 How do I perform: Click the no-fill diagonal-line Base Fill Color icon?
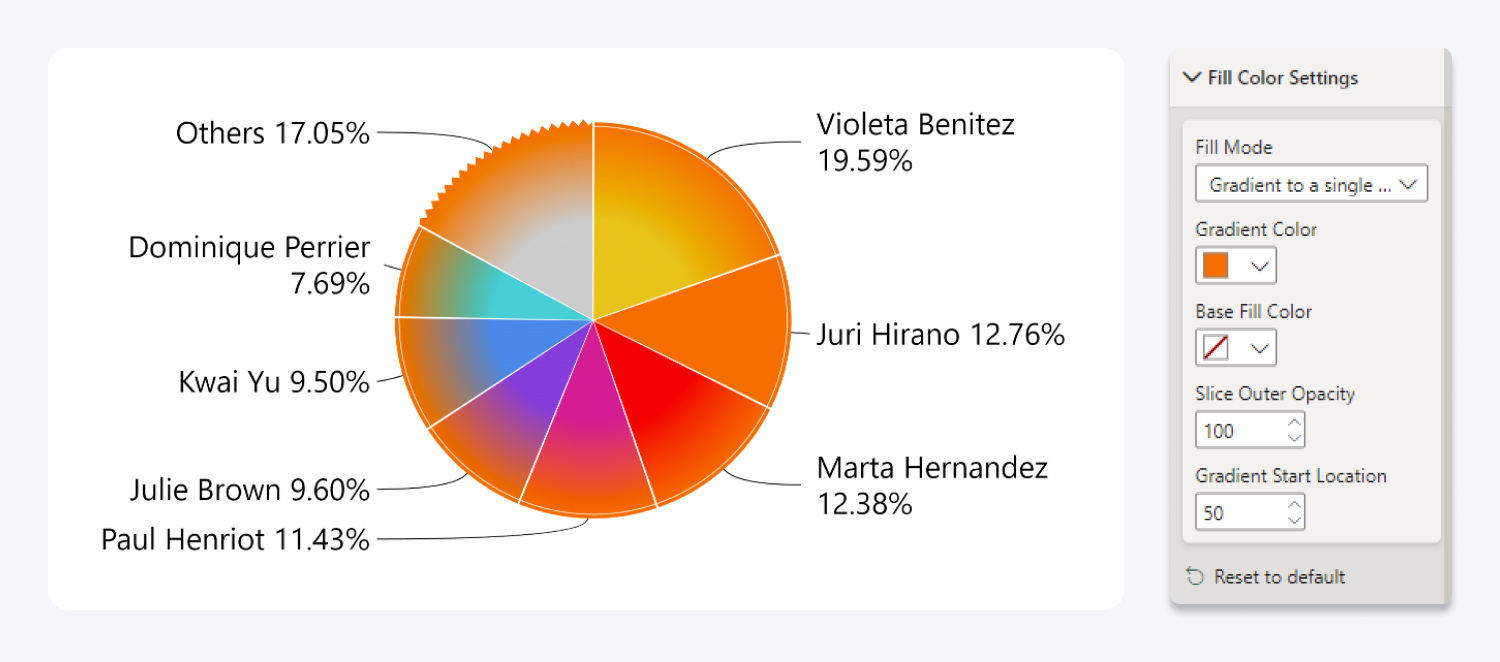tap(1218, 347)
